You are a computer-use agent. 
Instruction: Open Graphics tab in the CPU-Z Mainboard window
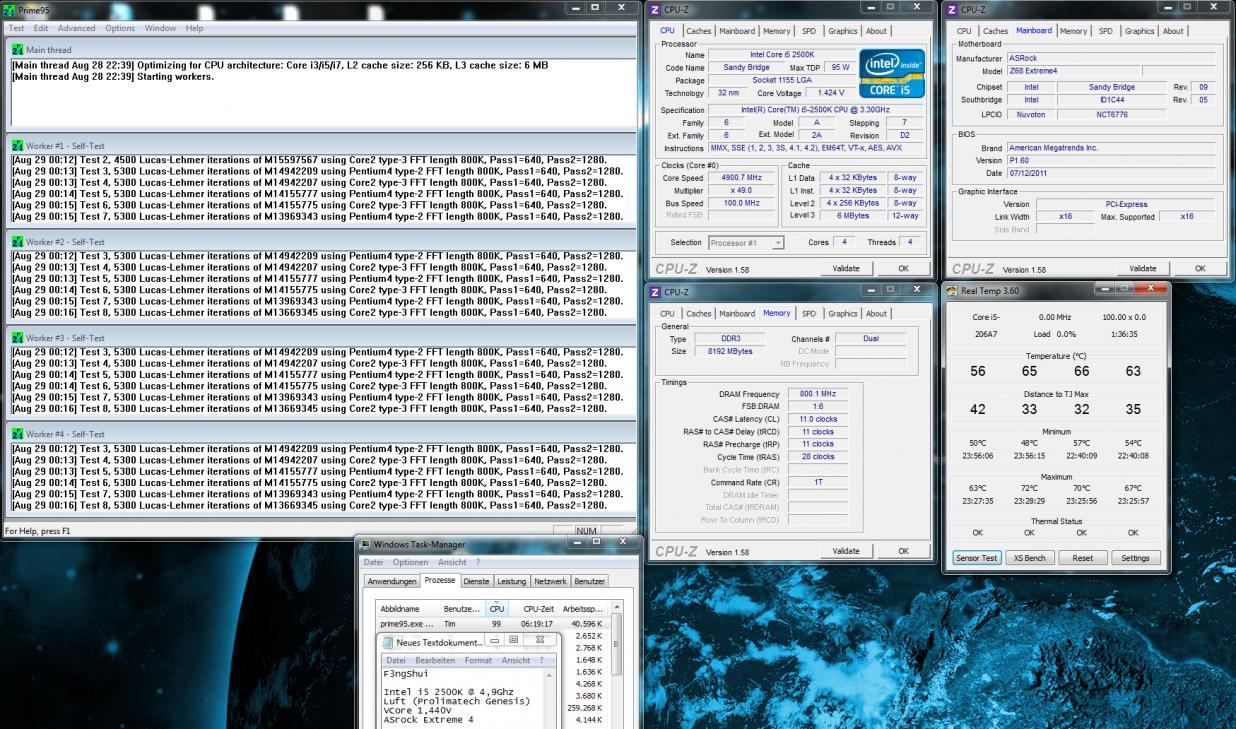click(1140, 31)
